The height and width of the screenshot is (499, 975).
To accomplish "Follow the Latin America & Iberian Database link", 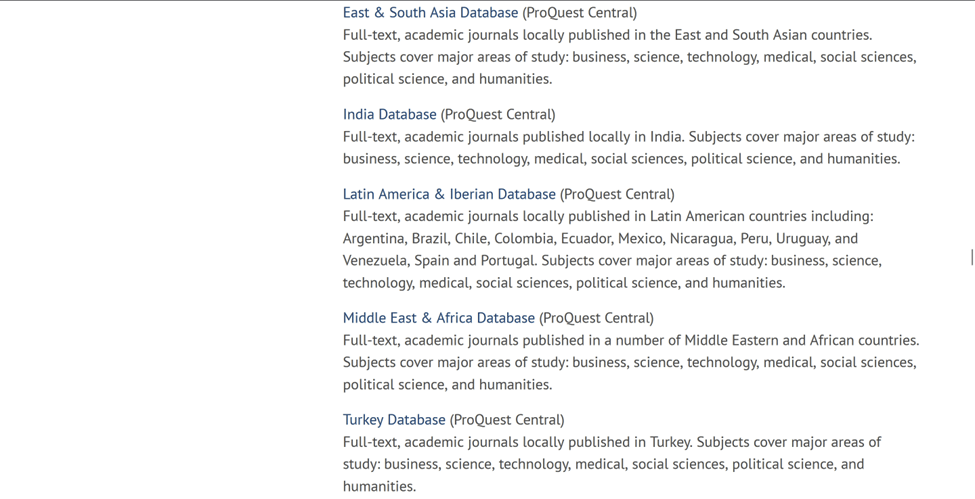I will [x=449, y=195].
